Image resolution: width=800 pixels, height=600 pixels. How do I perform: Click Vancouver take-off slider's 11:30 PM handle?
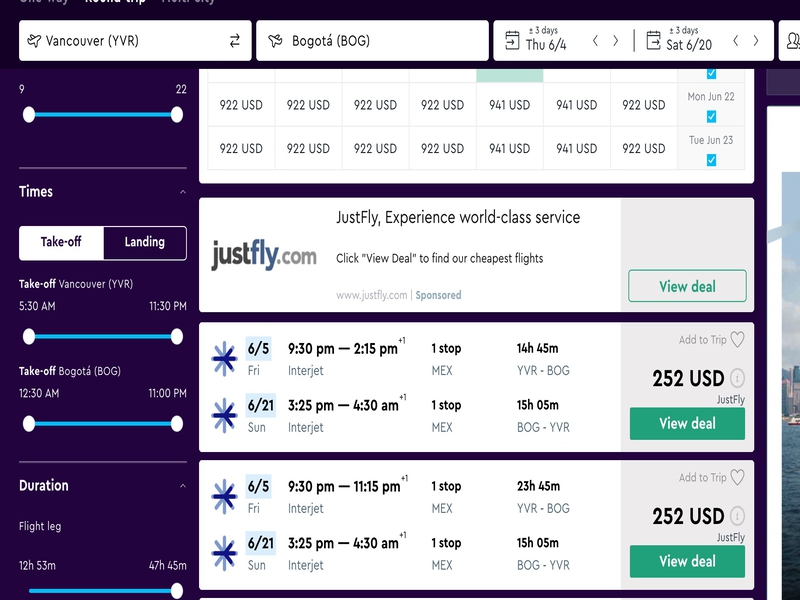[x=177, y=336]
